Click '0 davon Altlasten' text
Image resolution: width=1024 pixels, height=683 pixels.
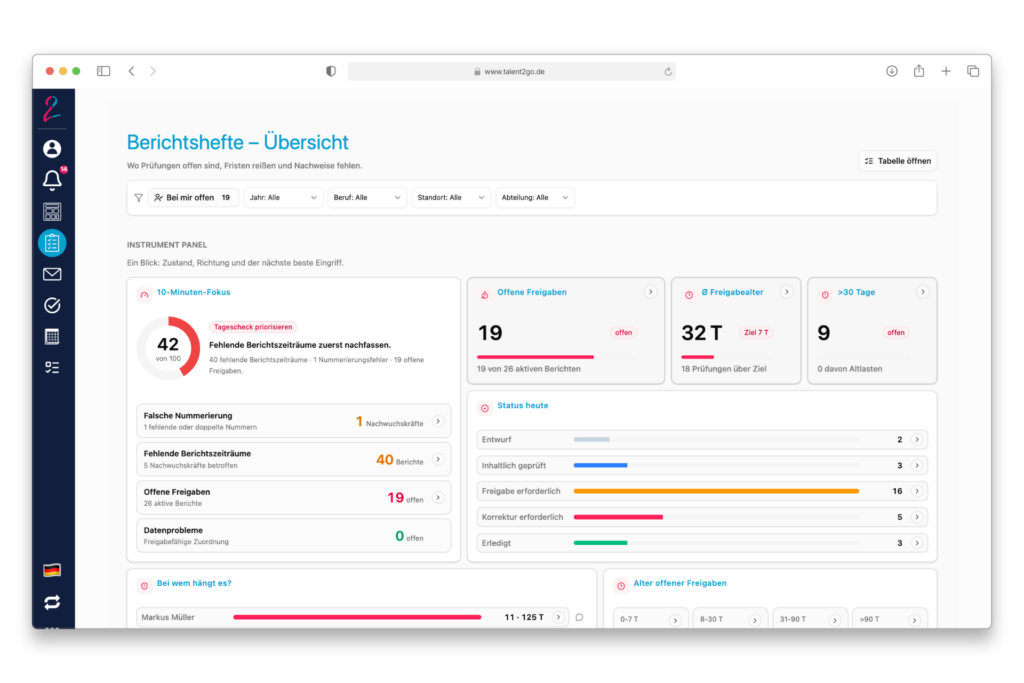coord(850,369)
